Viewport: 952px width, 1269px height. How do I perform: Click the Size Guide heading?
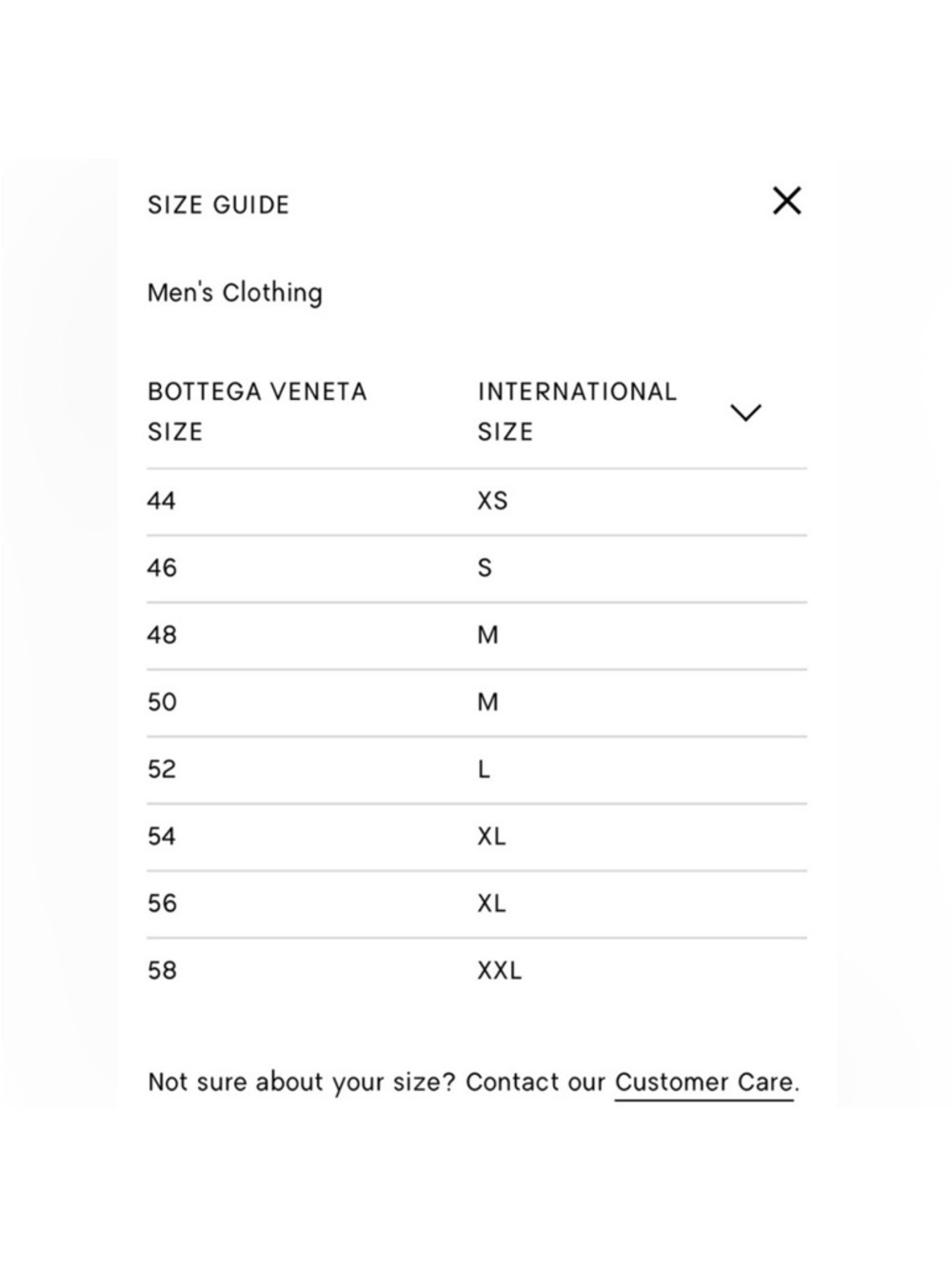click(218, 205)
